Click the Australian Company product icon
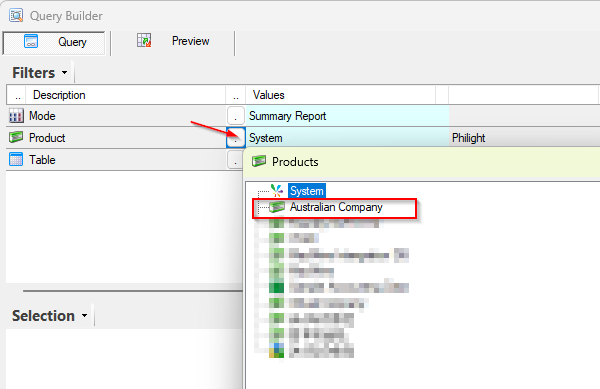600x389 pixels. point(277,207)
